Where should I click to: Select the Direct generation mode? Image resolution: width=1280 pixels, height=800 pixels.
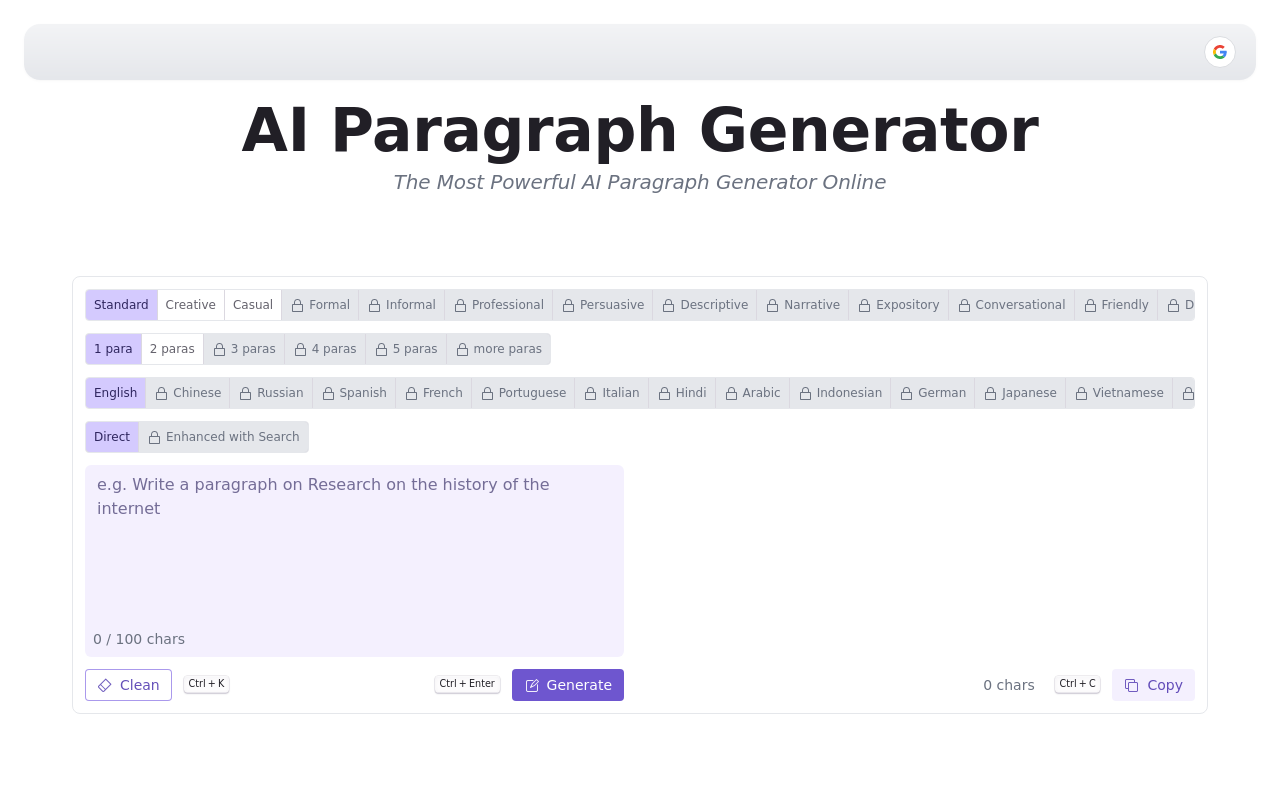112,437
